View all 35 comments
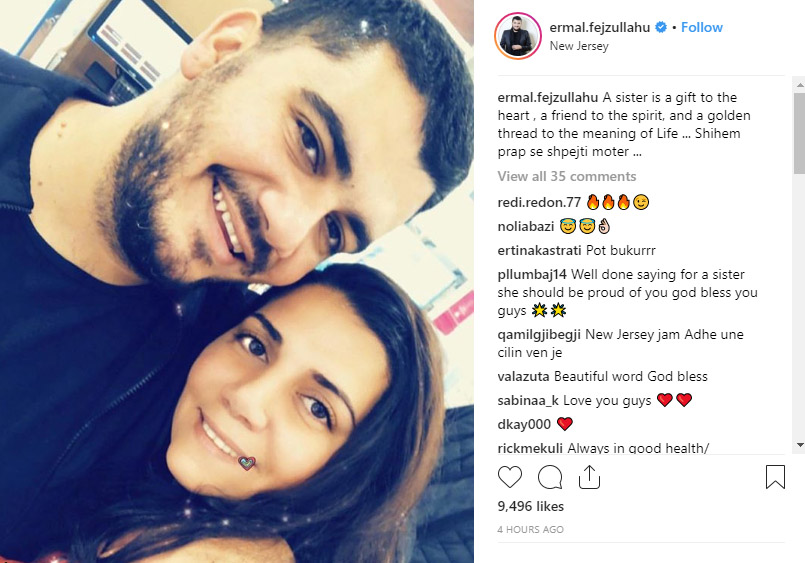 (x=567, y=176)
